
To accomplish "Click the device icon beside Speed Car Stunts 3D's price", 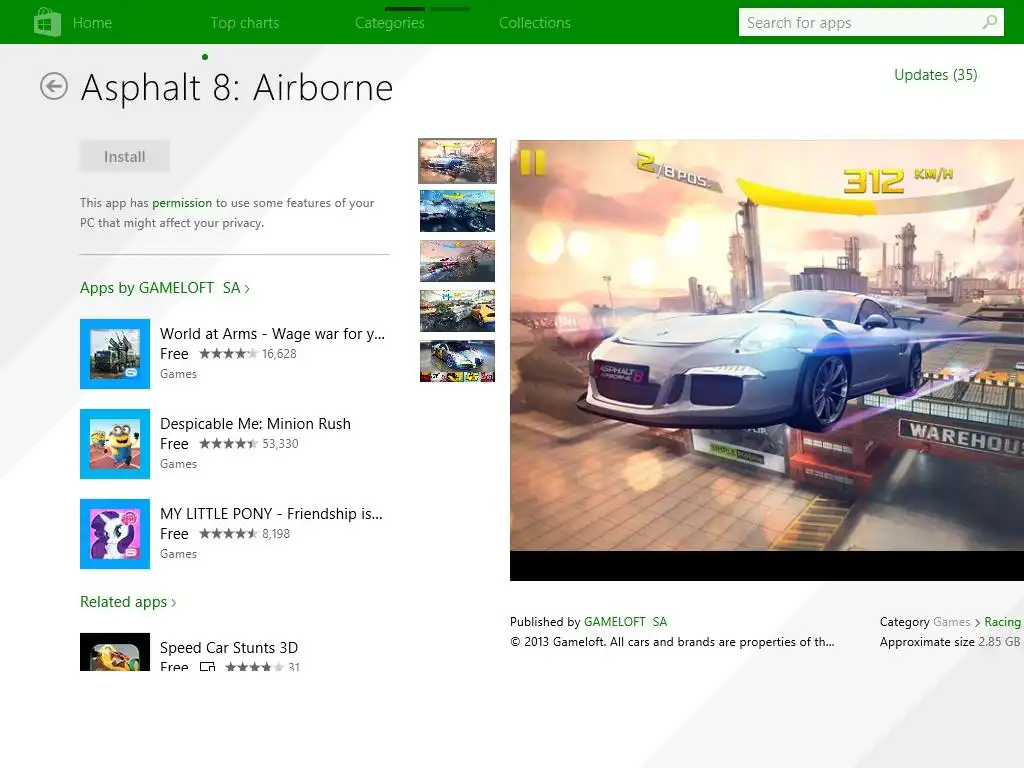I will 208,667.
